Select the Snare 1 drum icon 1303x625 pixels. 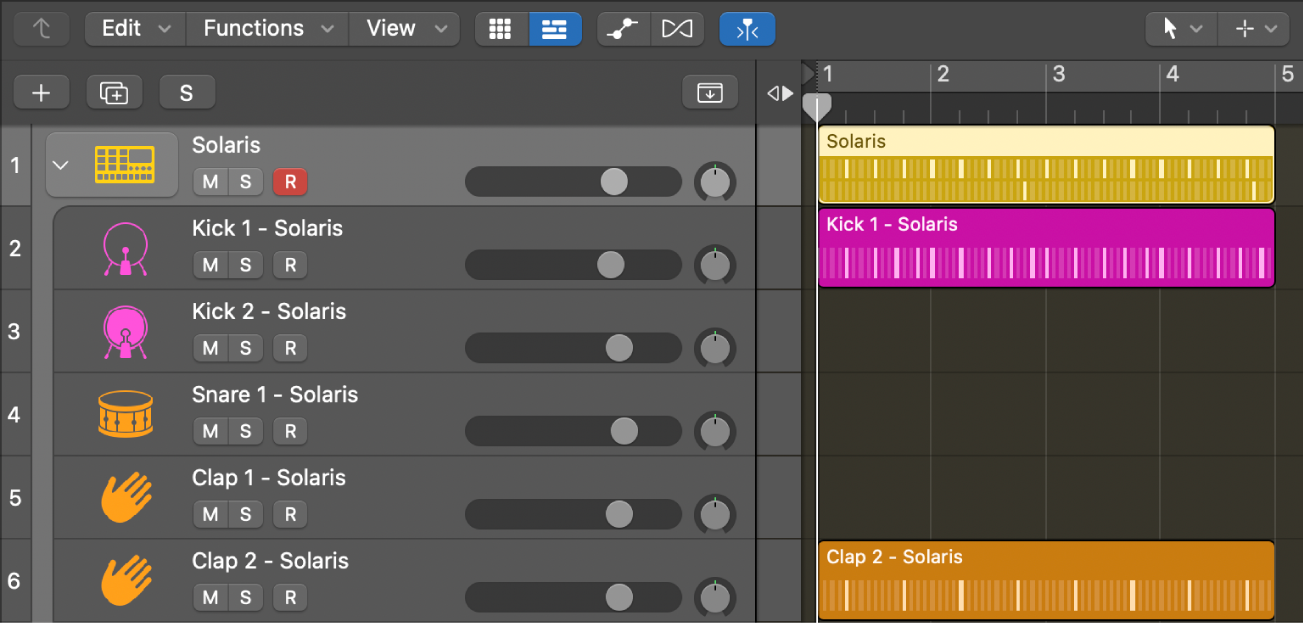[x=124, y=413]
